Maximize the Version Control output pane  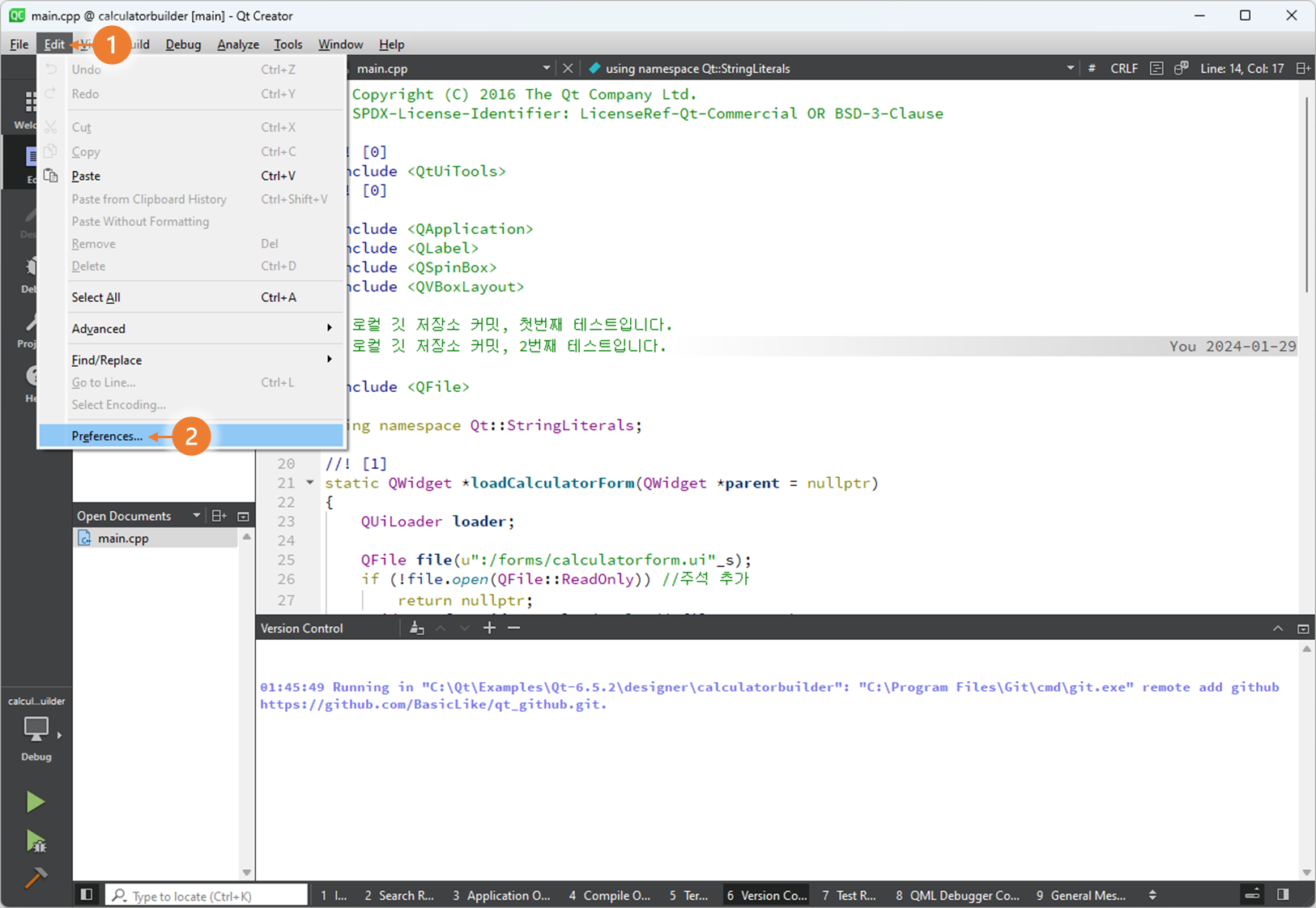1278,629
